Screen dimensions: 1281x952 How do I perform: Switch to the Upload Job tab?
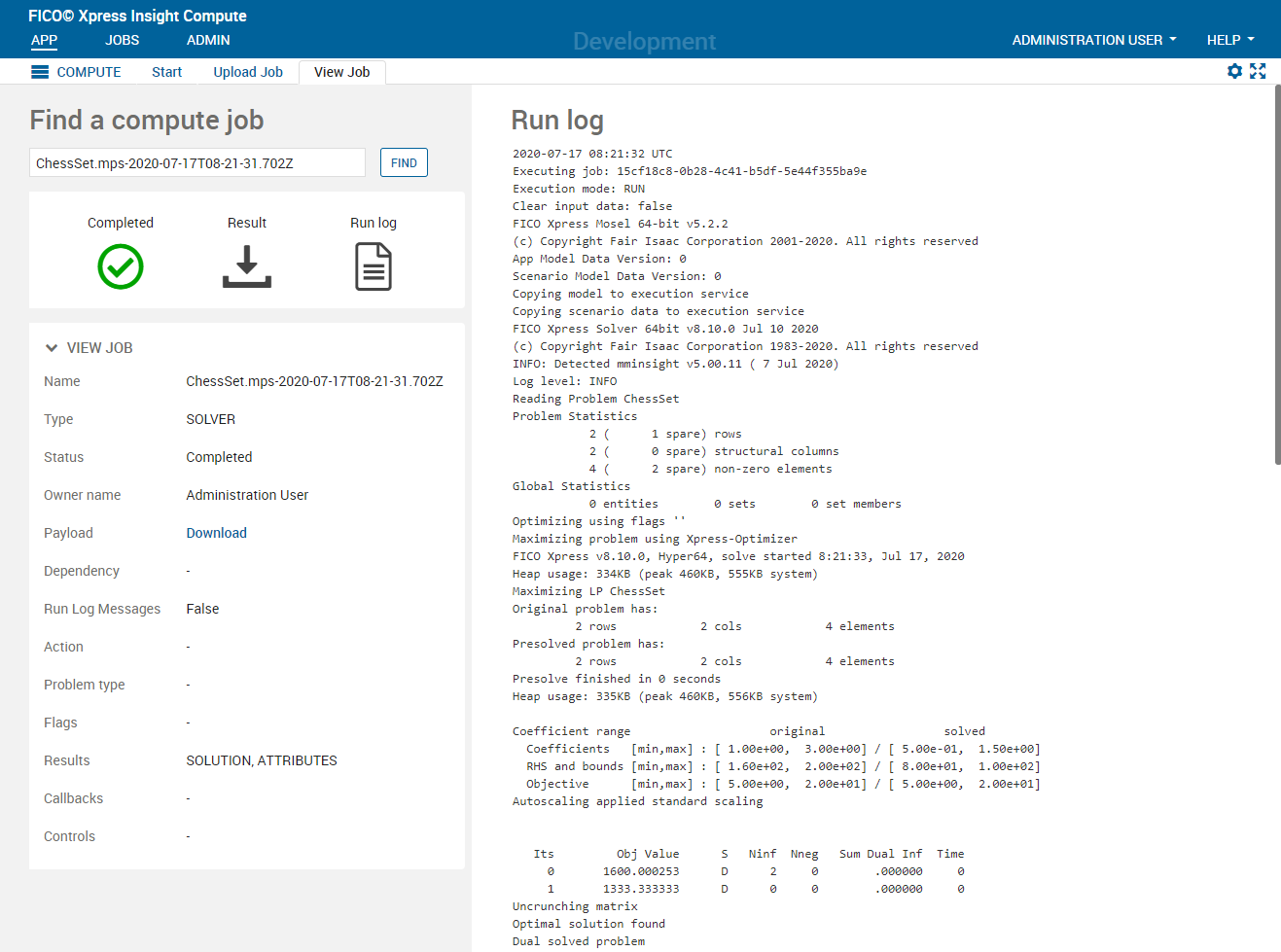click(x=248, y=72)
